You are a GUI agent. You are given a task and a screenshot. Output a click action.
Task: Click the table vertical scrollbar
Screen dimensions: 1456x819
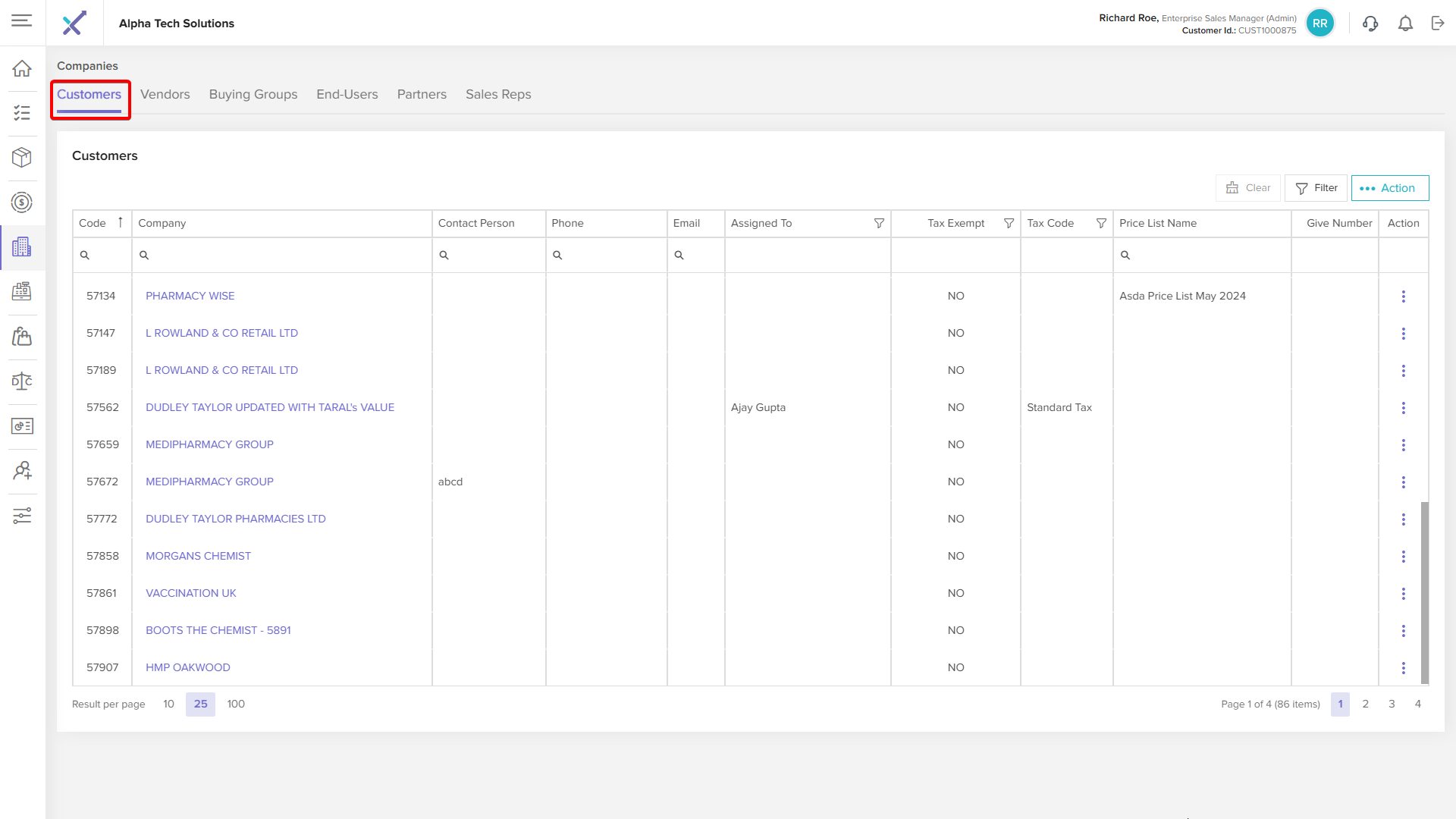click(x=1424, y=591)
